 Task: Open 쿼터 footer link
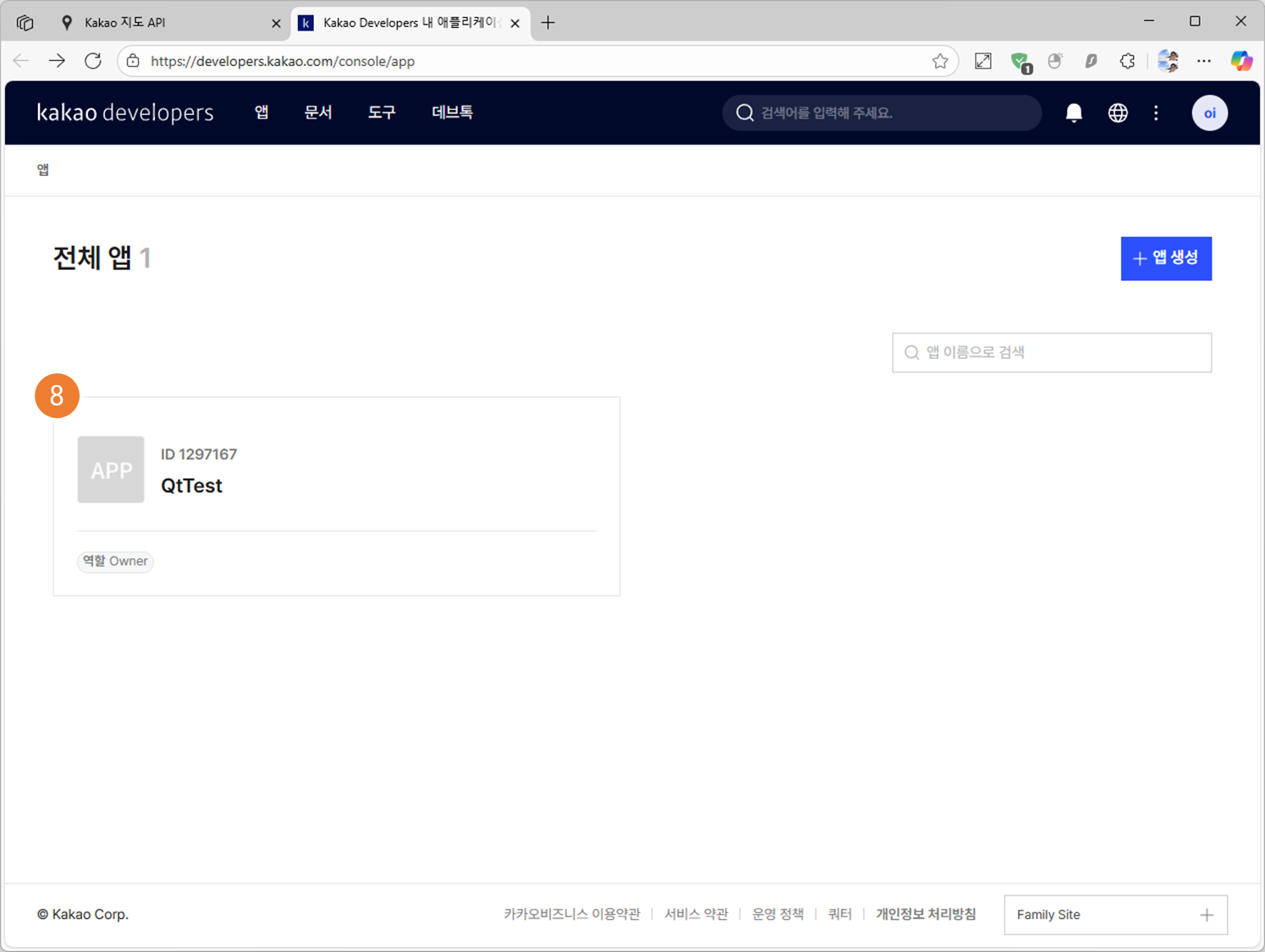pos(839,914)
